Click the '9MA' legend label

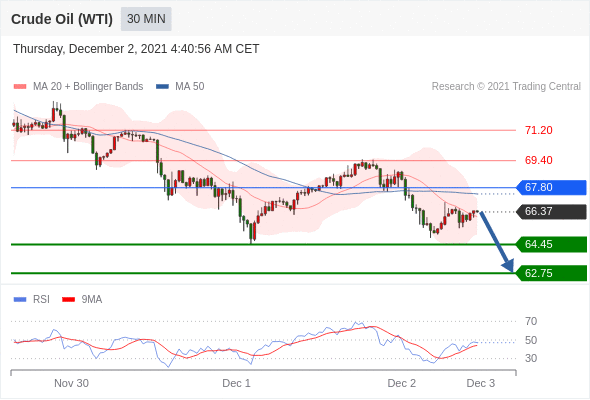pos(92,300)
